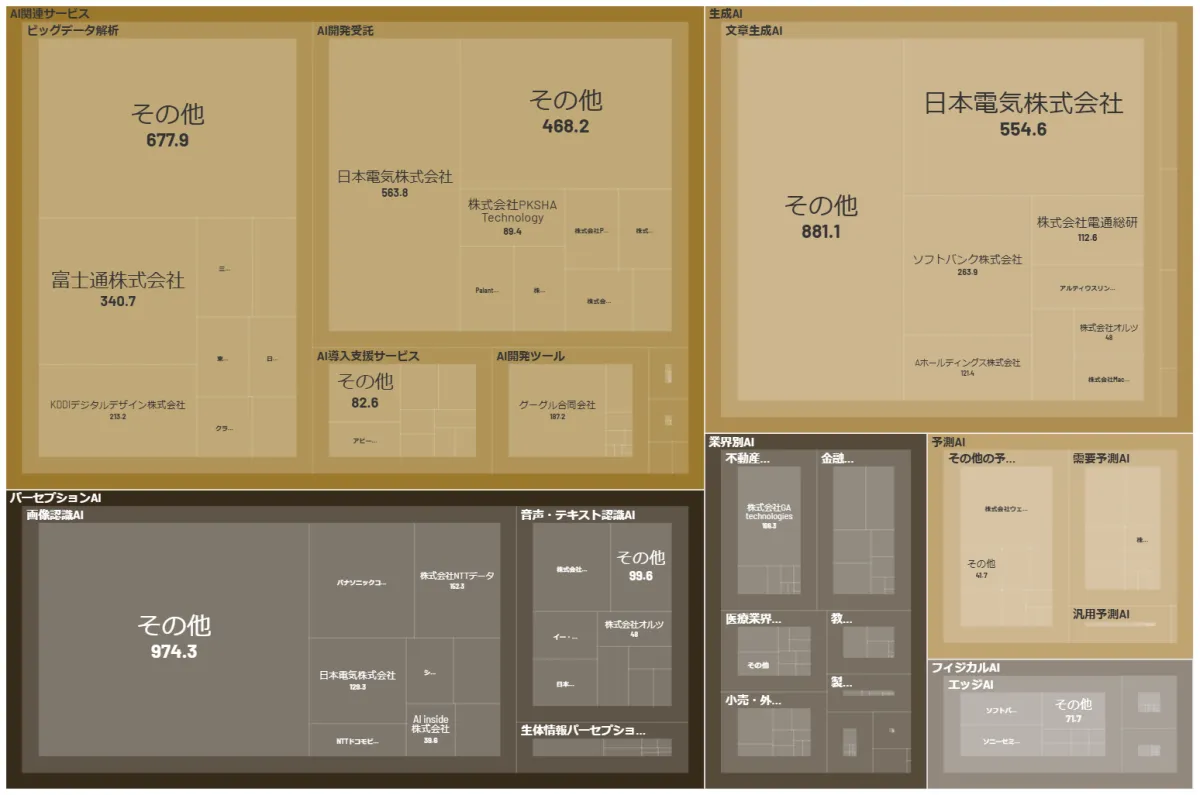Click the 富士通株式会社 340.7 treemap tile
This screenshot has width=1200, height=795.
[x=117, y=290]
